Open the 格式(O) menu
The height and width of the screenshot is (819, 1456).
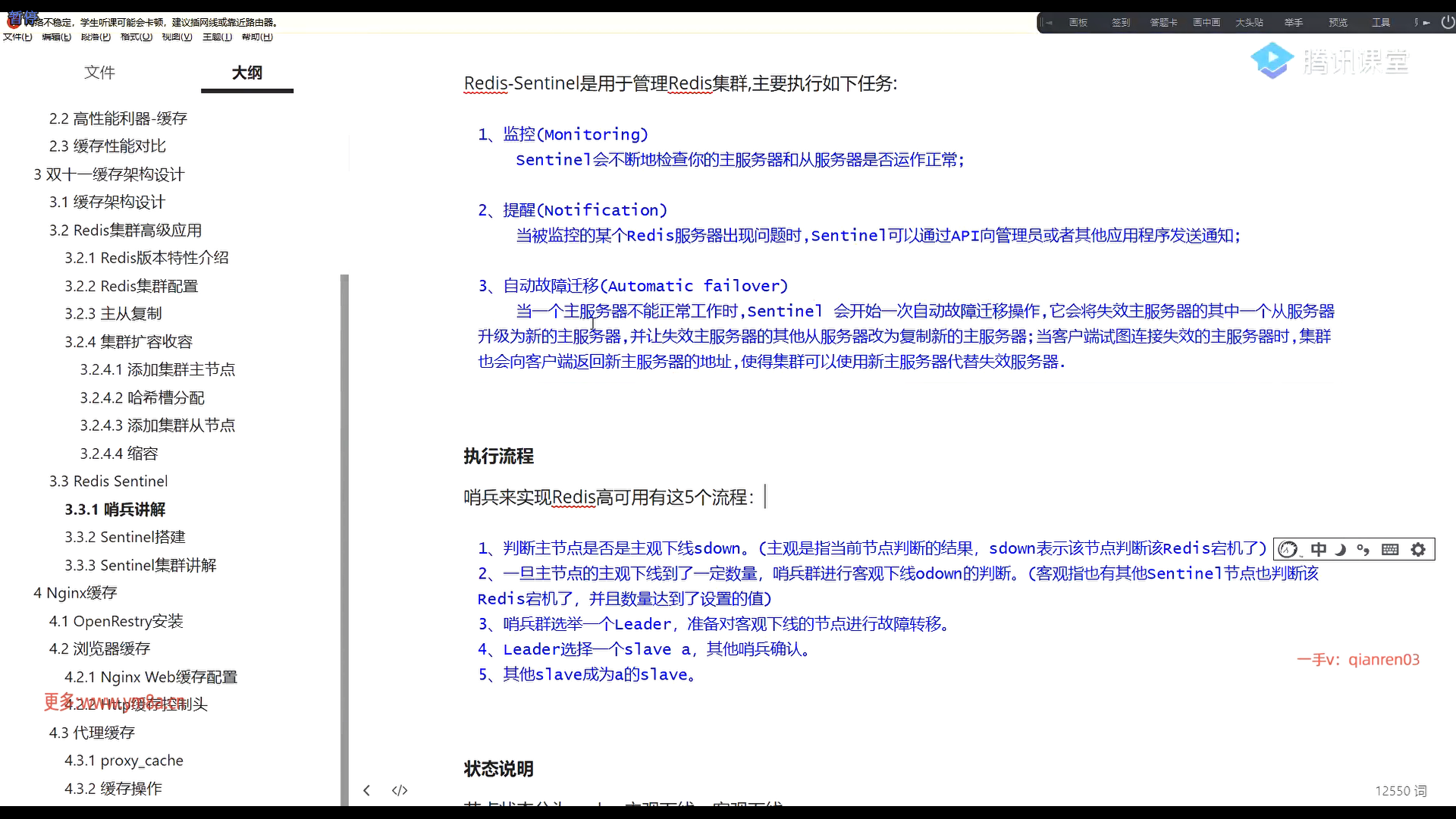(136, 36)
